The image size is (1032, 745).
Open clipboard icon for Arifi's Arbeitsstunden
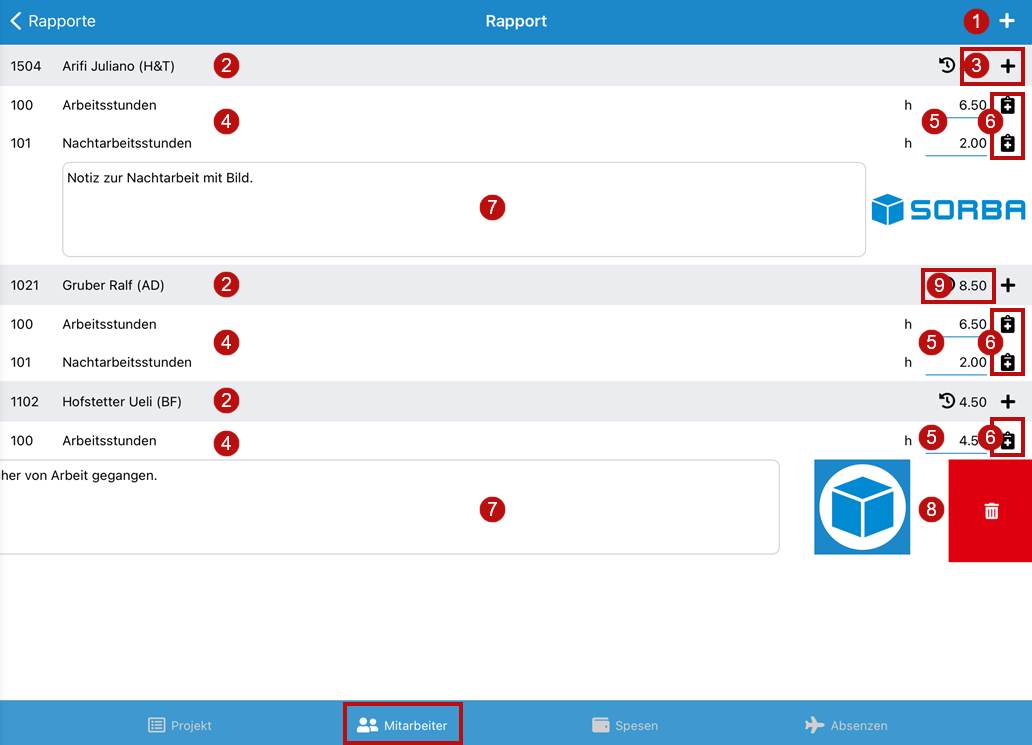tap(1007, 105)
